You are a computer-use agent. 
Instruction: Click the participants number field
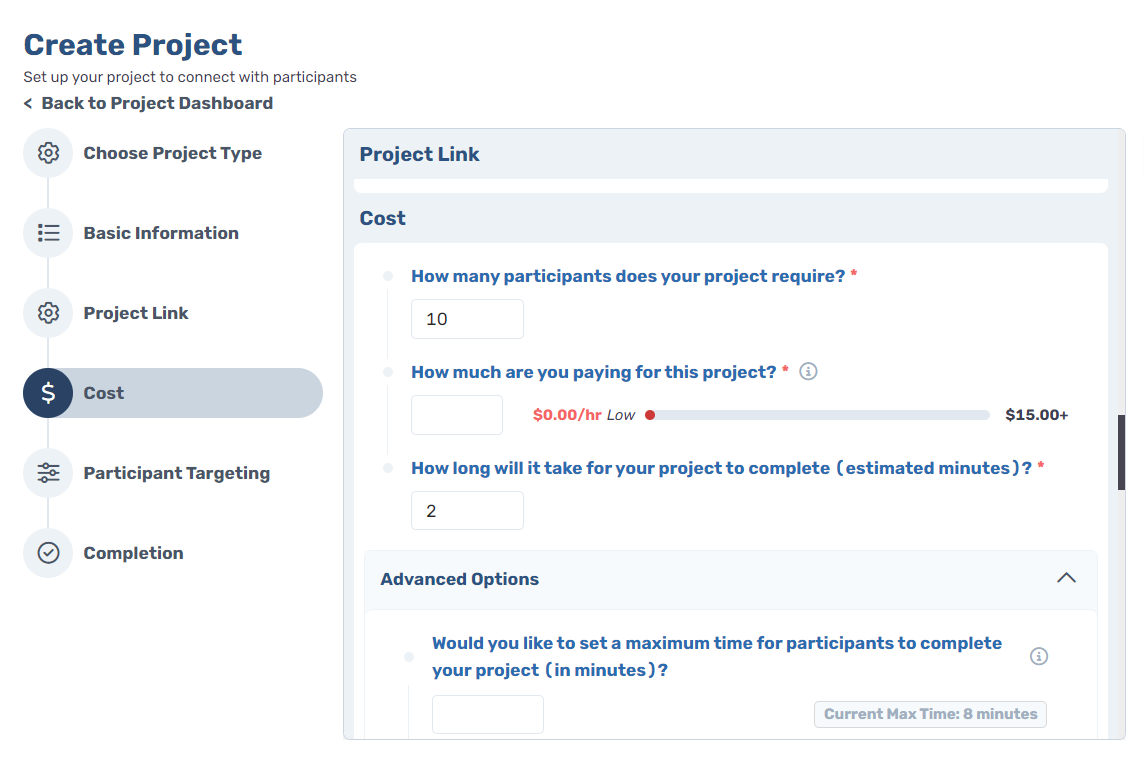pyautogui.click(x=467, y=319)
